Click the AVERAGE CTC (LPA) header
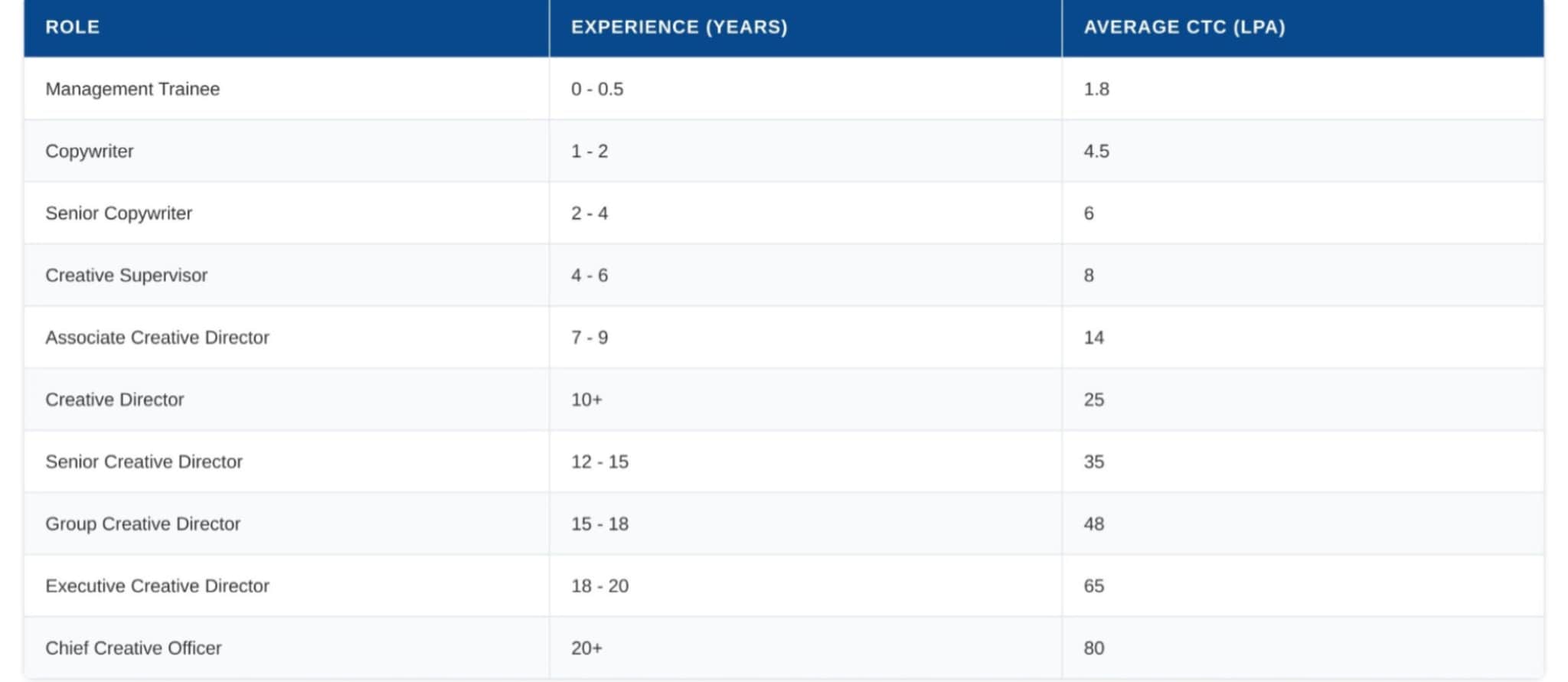Viewport: 1568px width, 682px height. tap(1184, 28)
